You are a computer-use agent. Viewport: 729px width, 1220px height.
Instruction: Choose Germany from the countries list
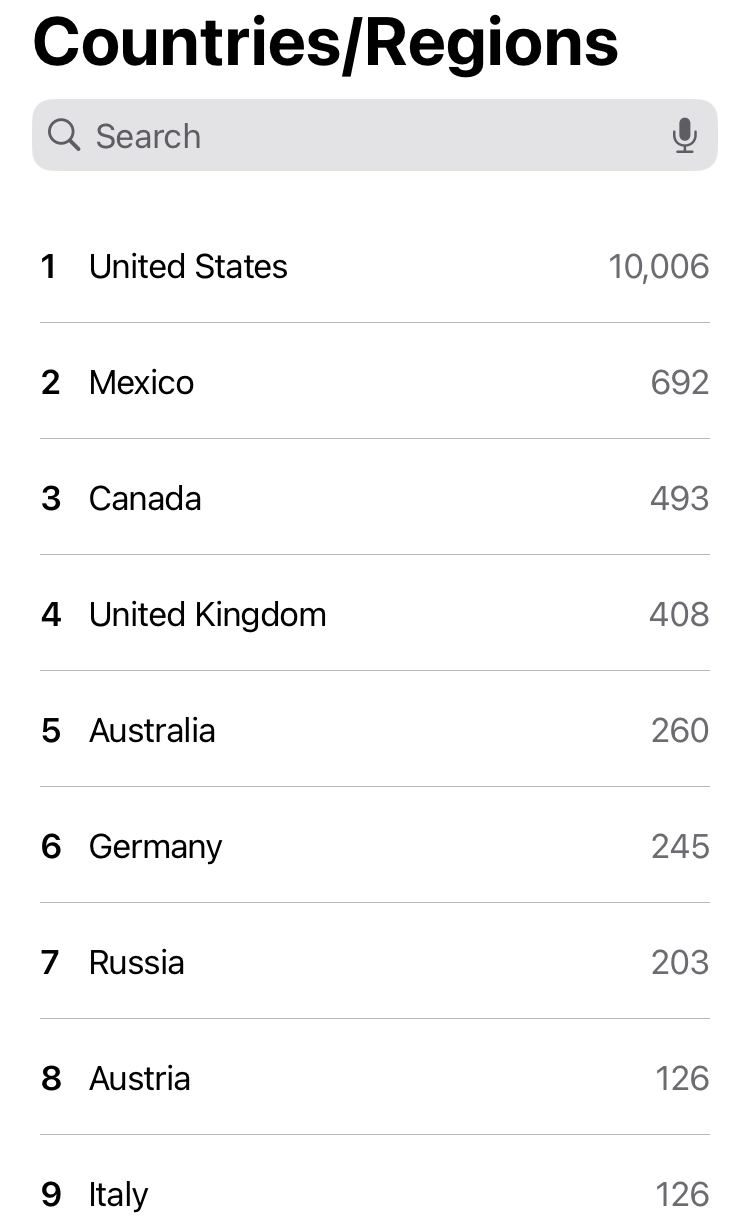pyautogui.click(x=155, y=847)
